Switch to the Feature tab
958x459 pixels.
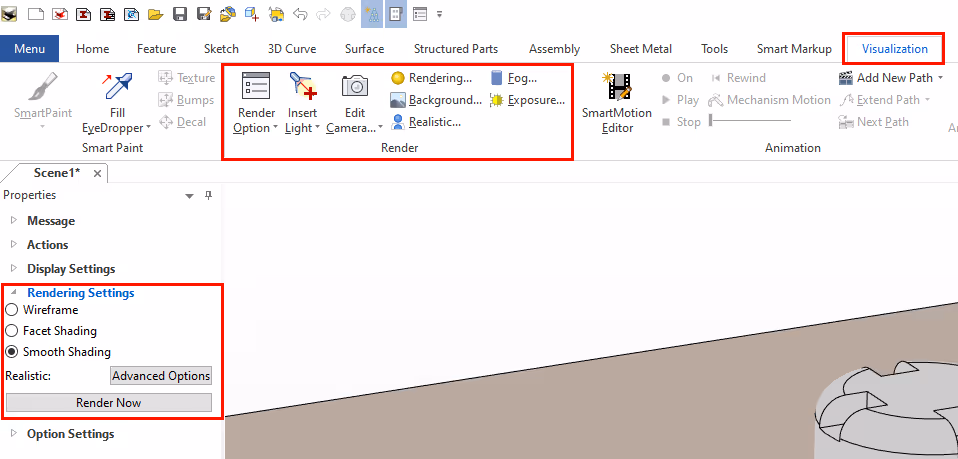pyautogui.click(x=156, y=49)
